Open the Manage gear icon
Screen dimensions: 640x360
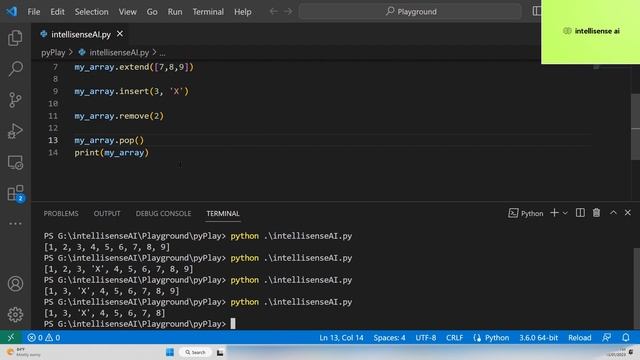[15, 314]
